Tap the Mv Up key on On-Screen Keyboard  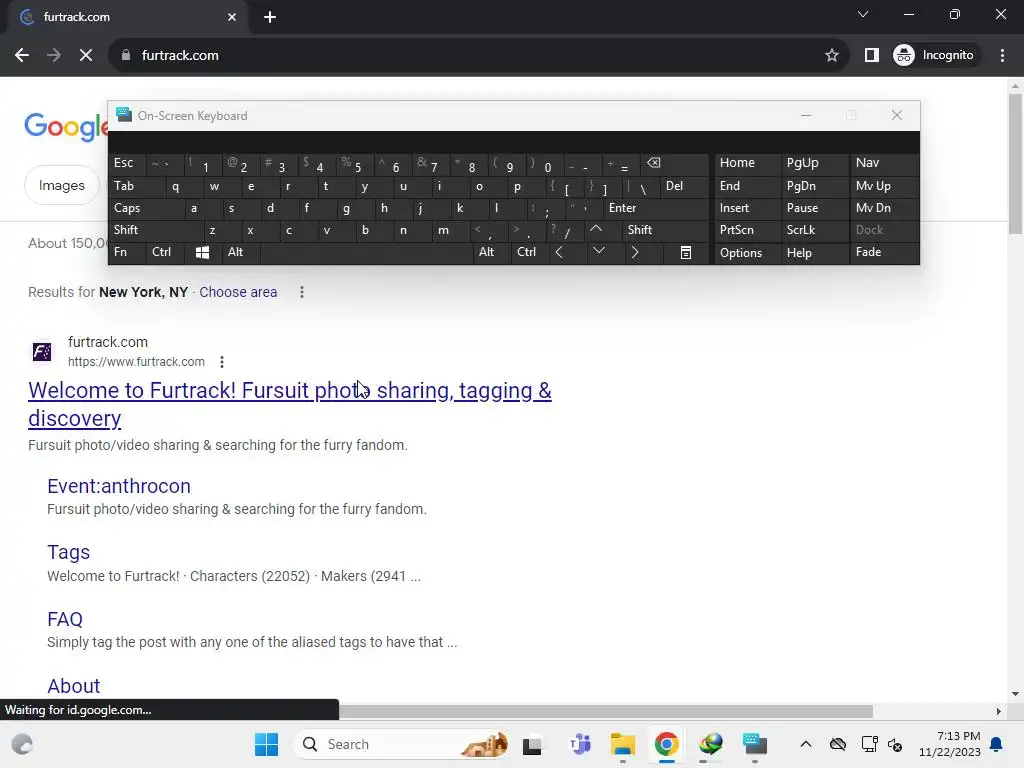(x=884, y=186)
